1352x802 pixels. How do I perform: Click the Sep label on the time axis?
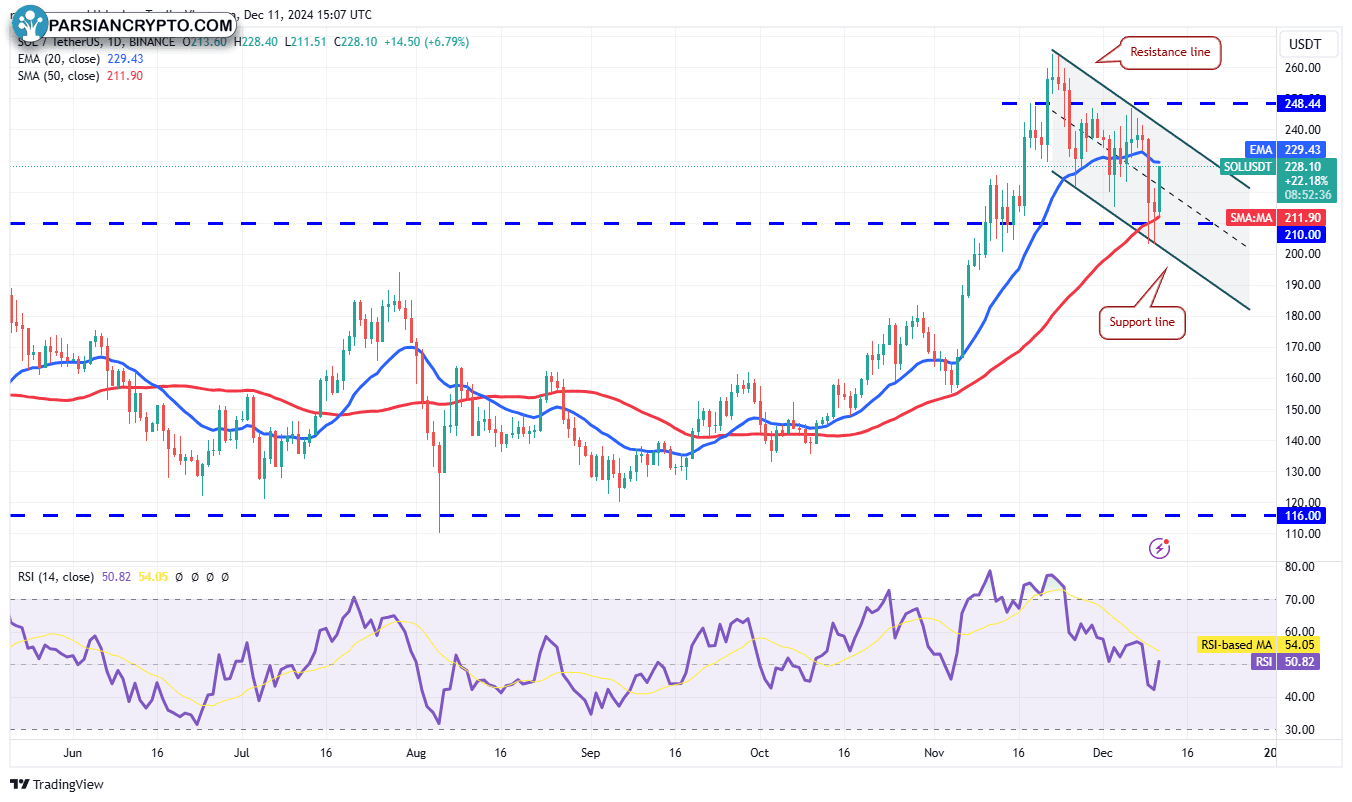(589, 753)
